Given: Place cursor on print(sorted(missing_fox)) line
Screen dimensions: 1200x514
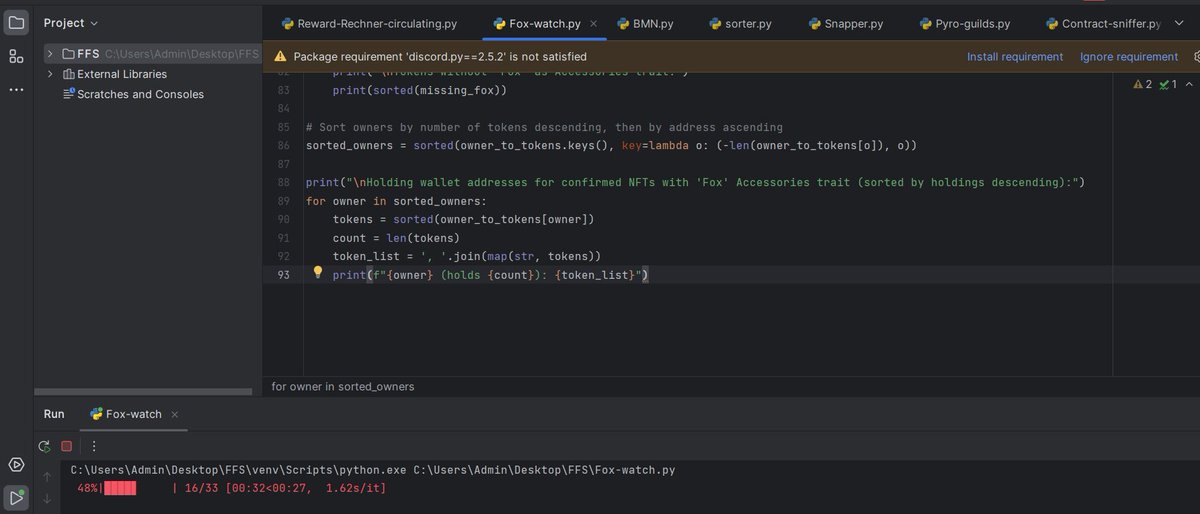Looking at the screenshot, I should pyautogui.click(x=420, y=91).
